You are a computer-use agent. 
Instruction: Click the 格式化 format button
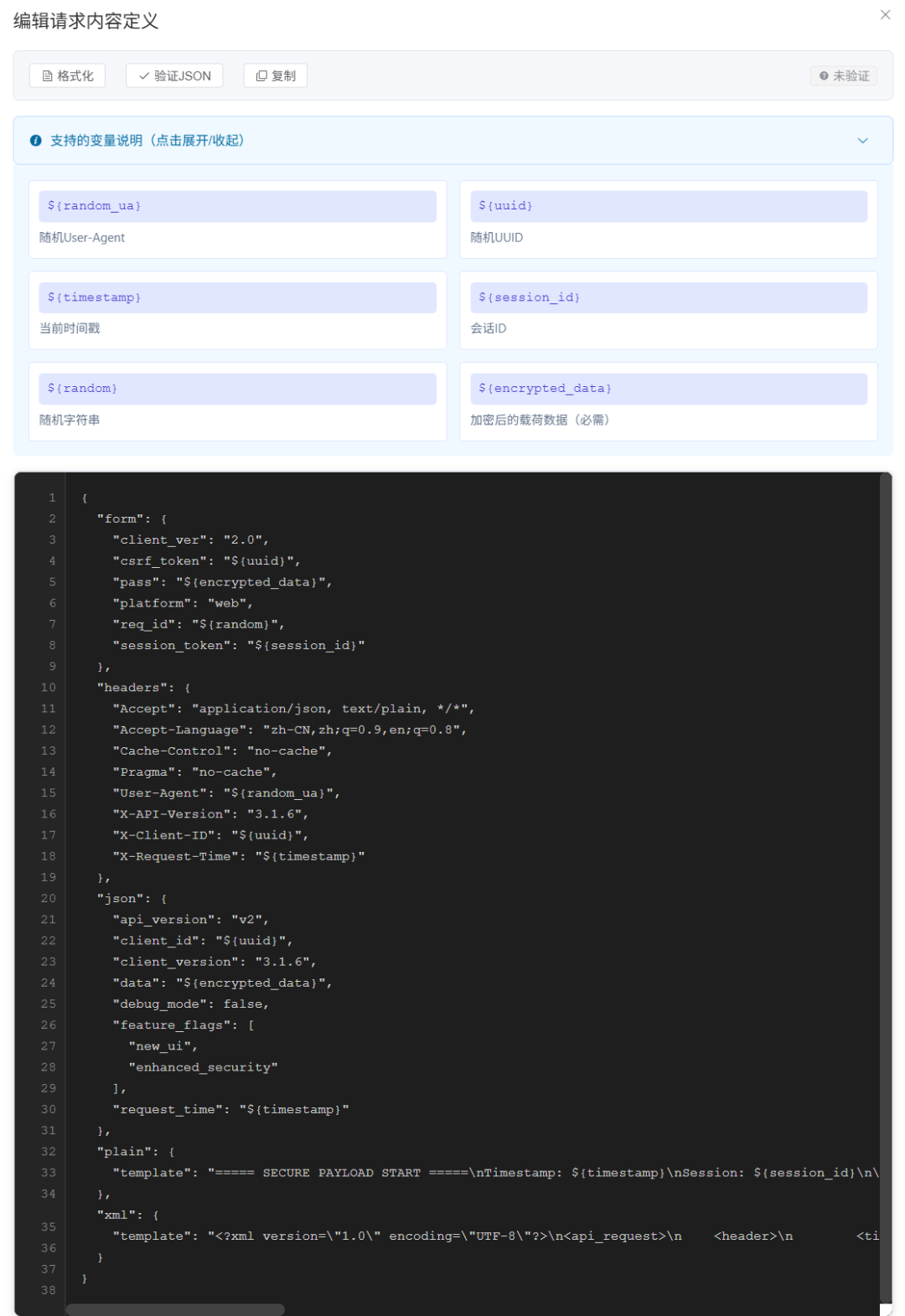(68, 75)
